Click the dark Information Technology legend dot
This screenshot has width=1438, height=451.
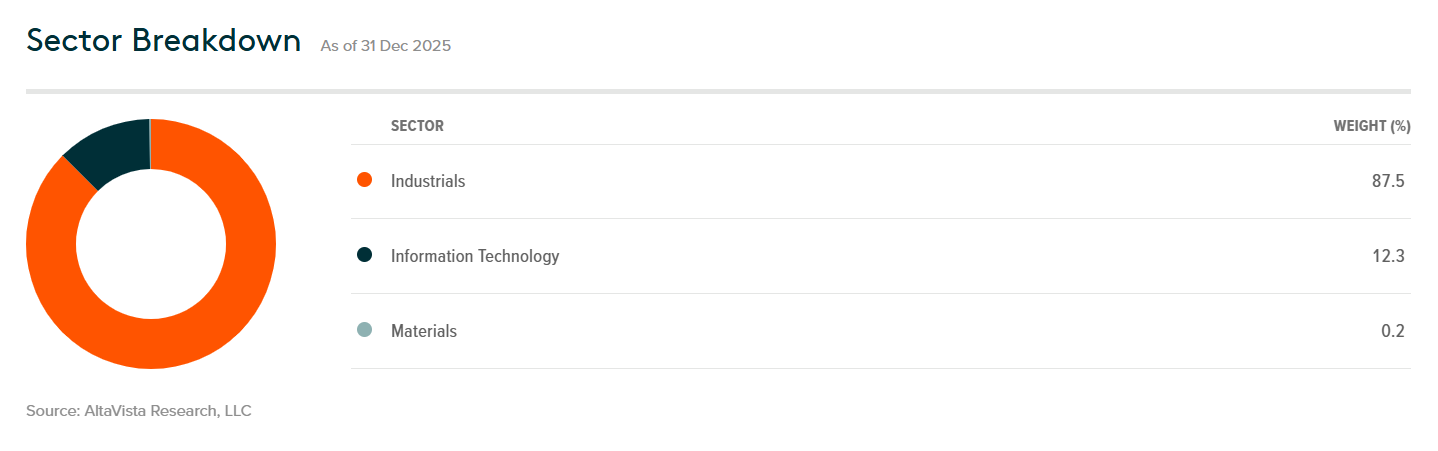coord(364,255)
